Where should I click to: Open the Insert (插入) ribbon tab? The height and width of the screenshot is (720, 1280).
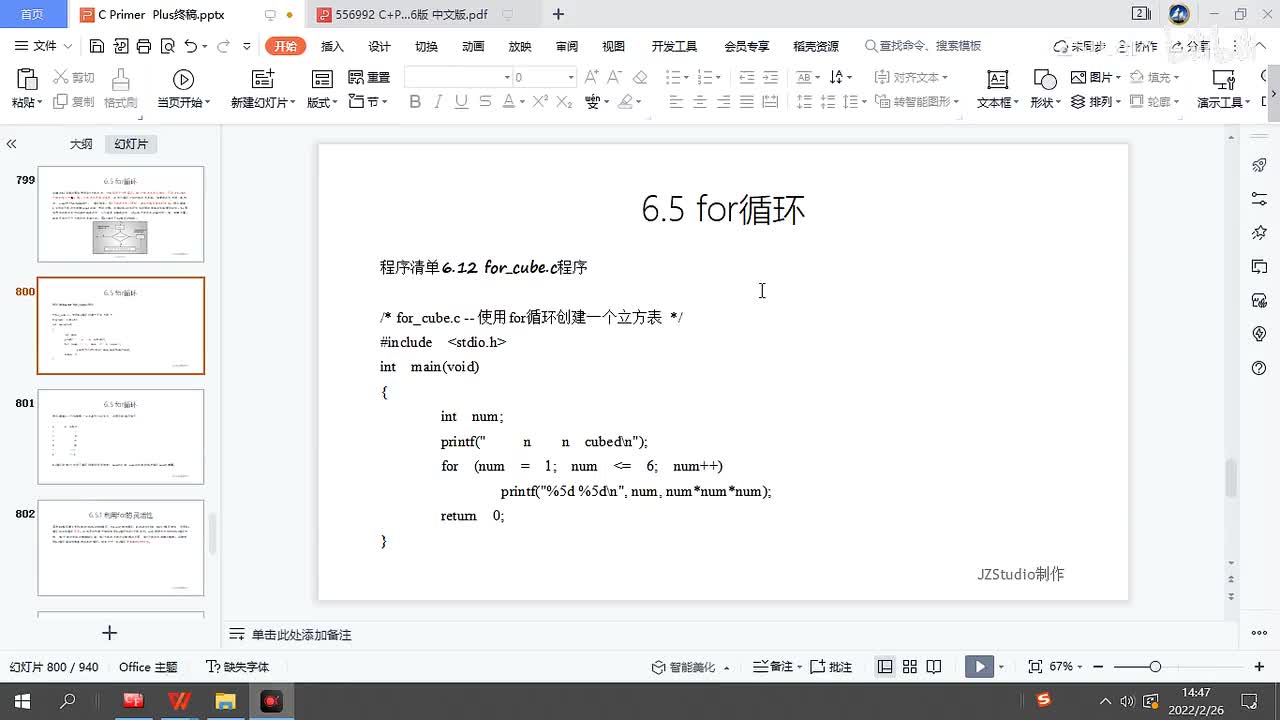[332, 46]
